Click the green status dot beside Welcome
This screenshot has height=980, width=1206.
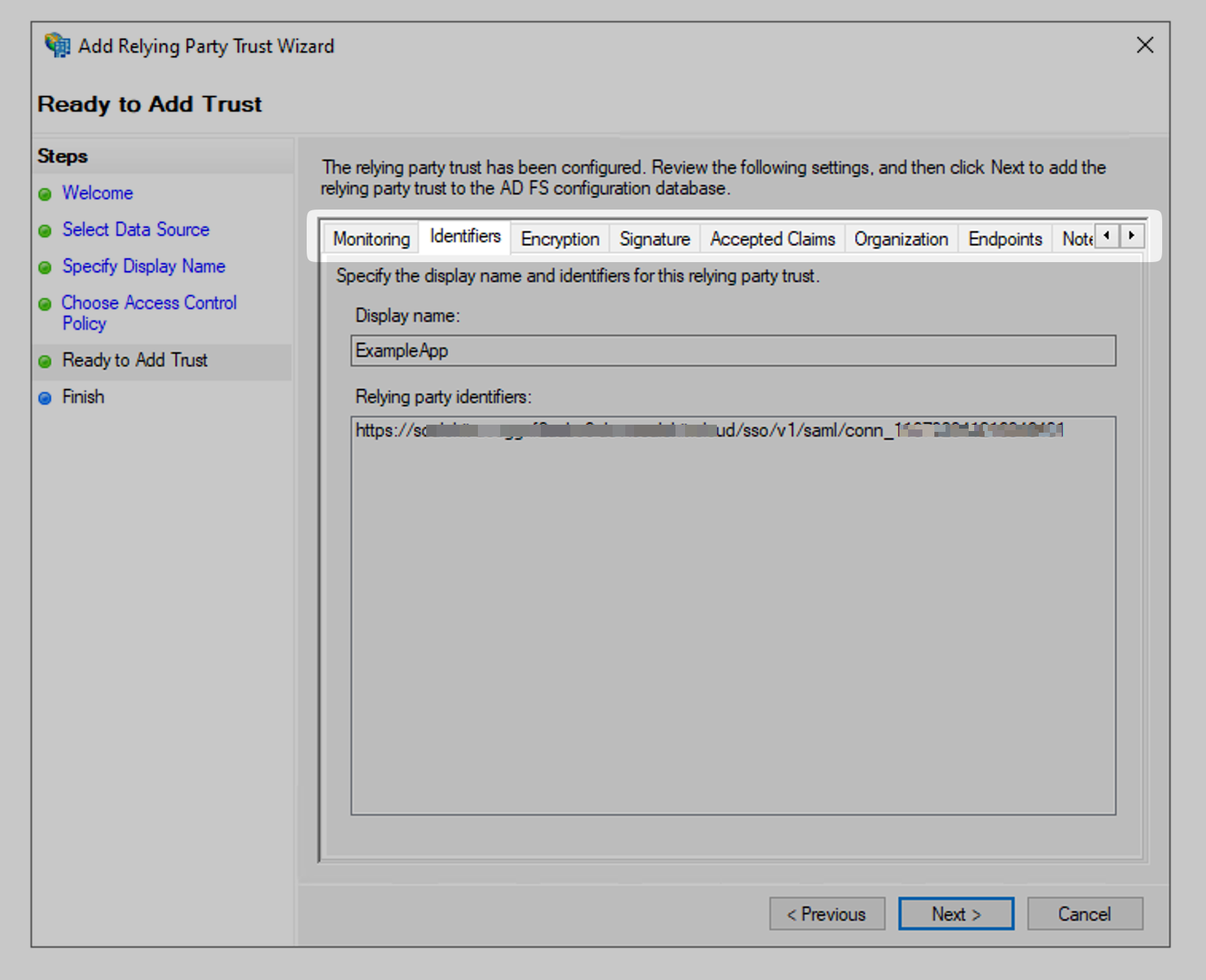(x=45, y=193)
